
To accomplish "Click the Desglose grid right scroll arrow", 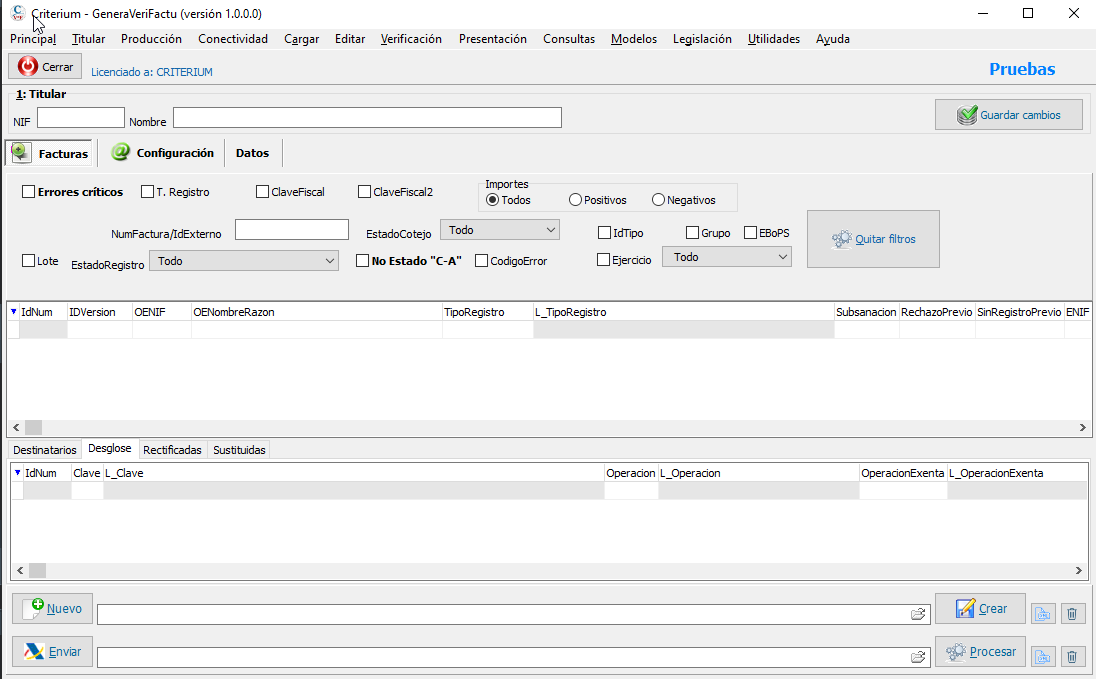I will [x=1079, y=571].
